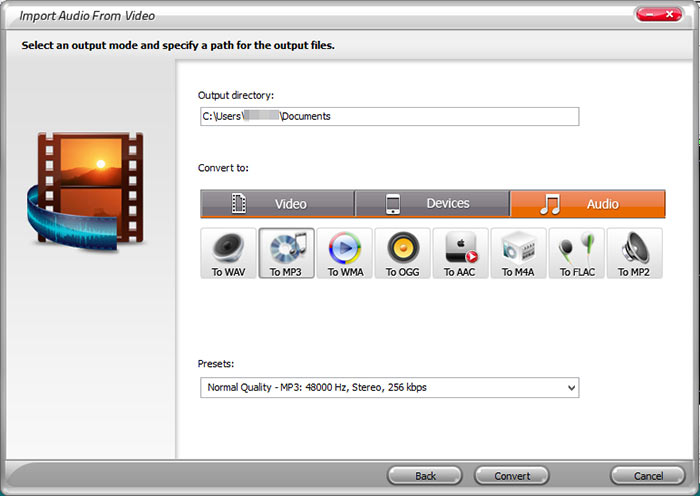
Task: Choose the To MP3 format icon
Action: tap(287, 253)
